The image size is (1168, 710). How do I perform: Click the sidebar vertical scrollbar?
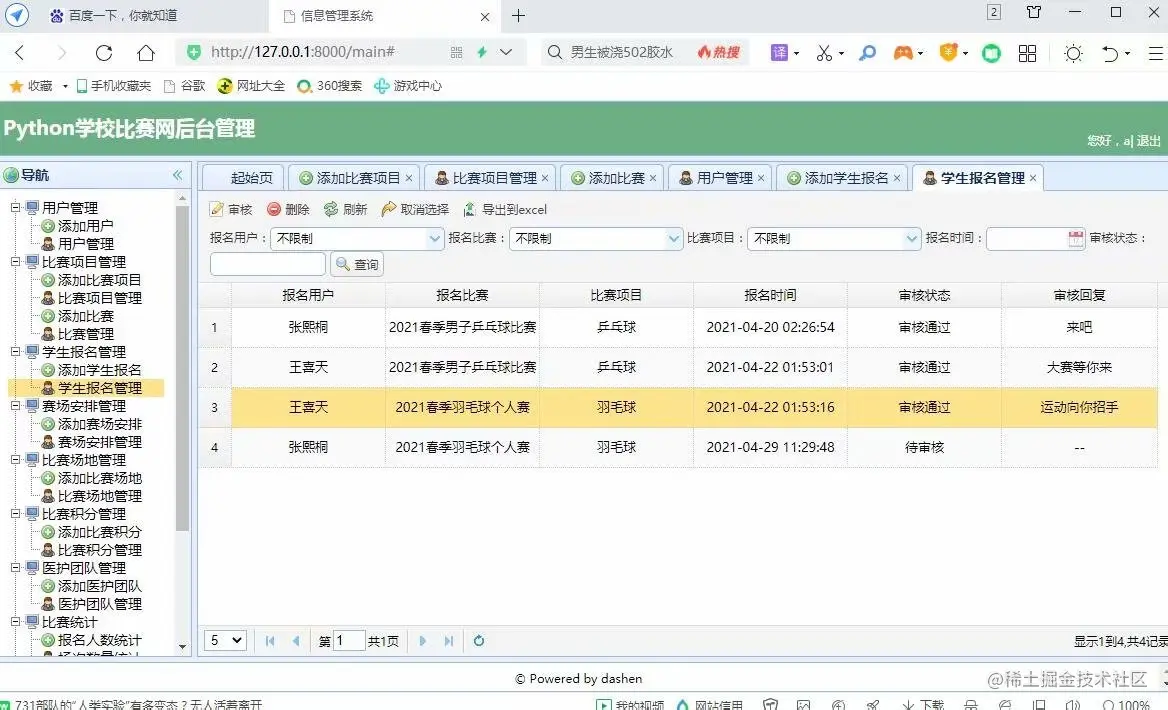182,369
